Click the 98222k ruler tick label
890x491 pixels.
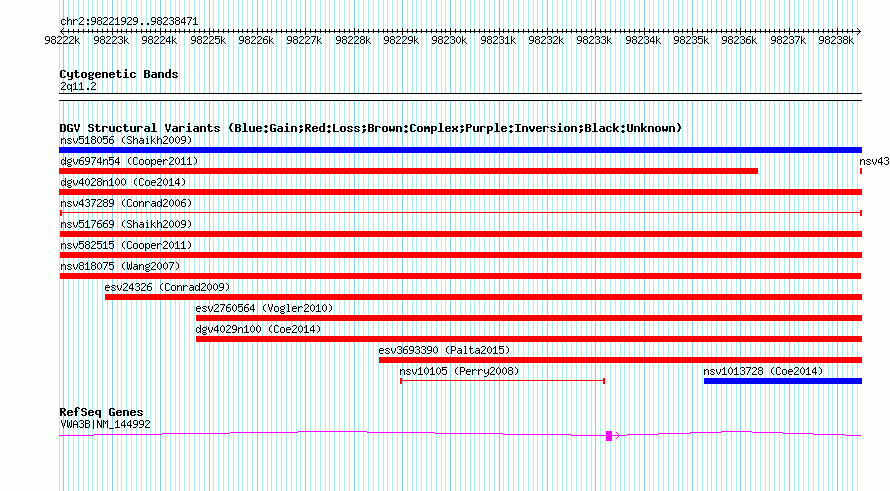62,40
